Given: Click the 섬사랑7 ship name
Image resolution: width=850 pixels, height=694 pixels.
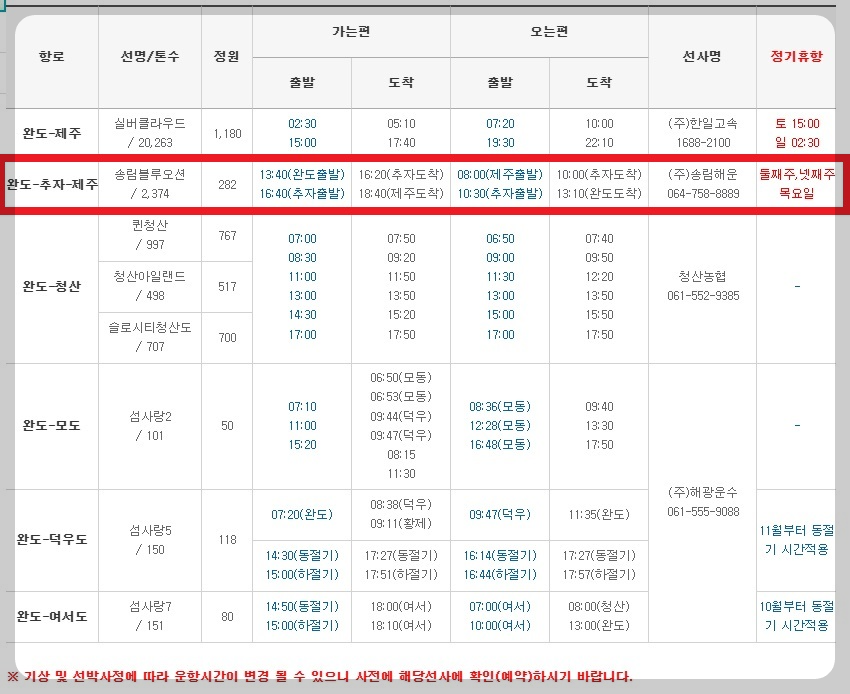Looking at the screenshot, I should (x=150, y=607).
